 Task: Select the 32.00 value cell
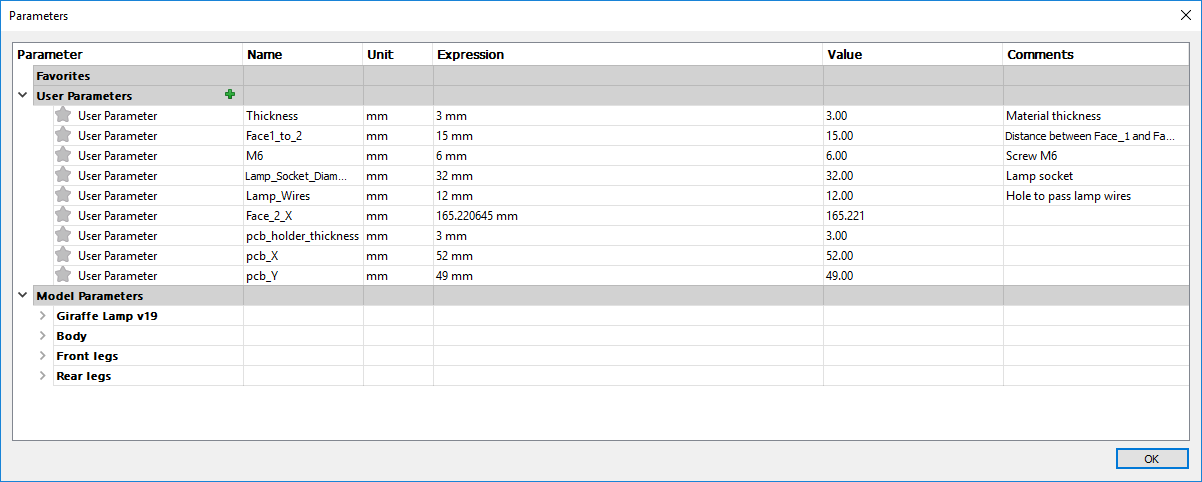pos(913,176)
